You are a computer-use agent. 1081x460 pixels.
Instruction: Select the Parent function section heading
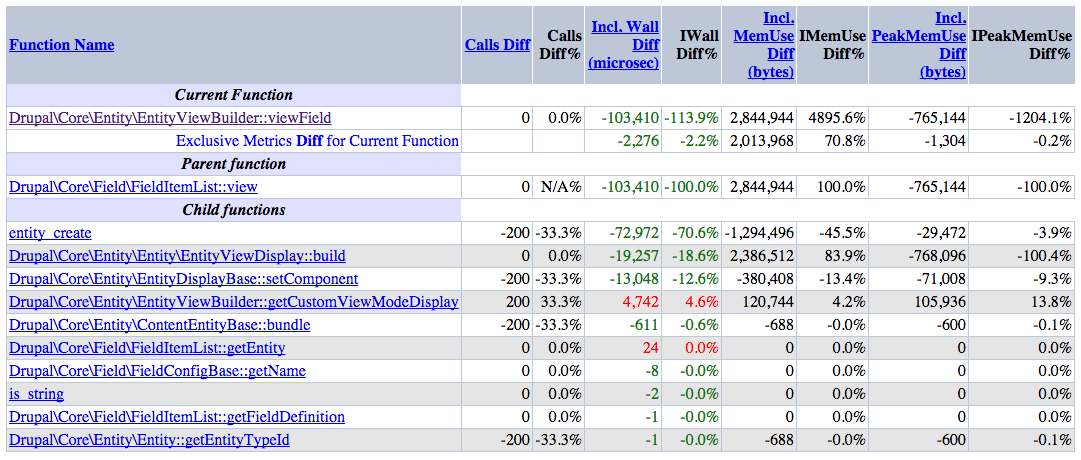234,163
